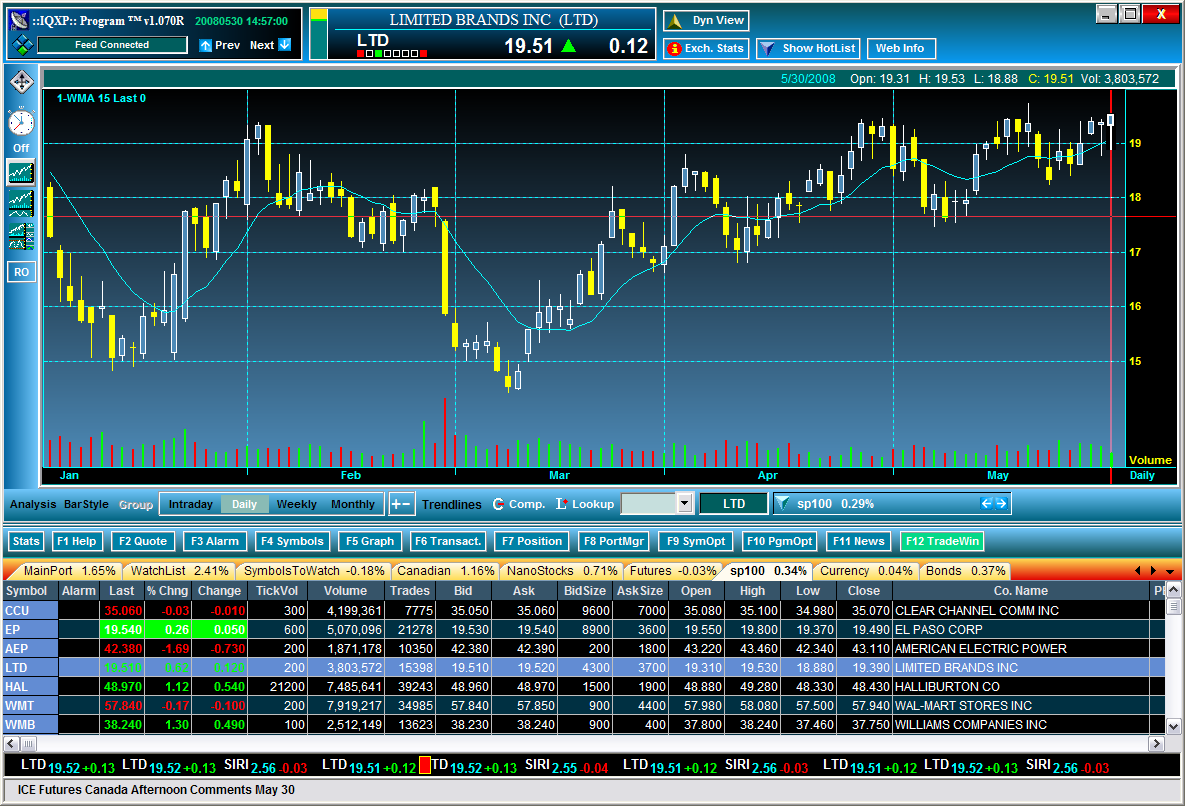
Task: Select the single-pane chart layout icon
Action: 21,173
